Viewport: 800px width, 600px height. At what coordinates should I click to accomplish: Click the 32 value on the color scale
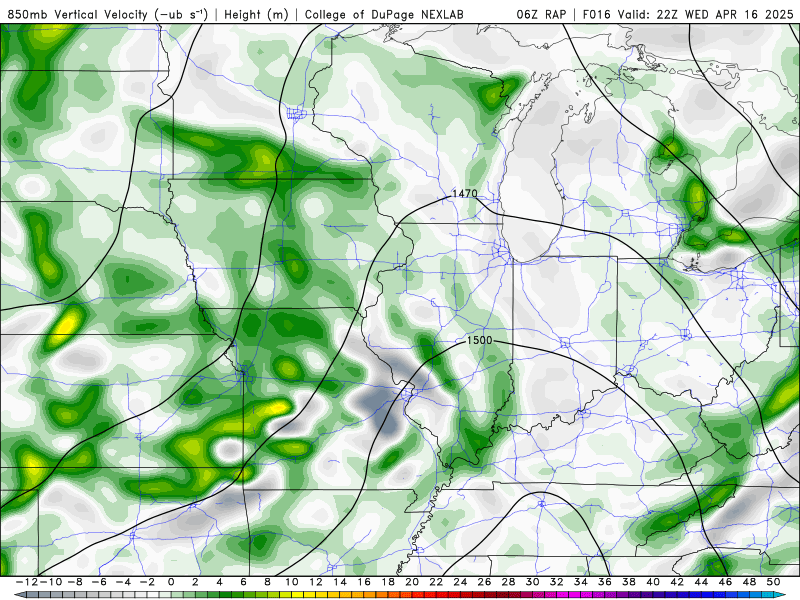point(557,582)
